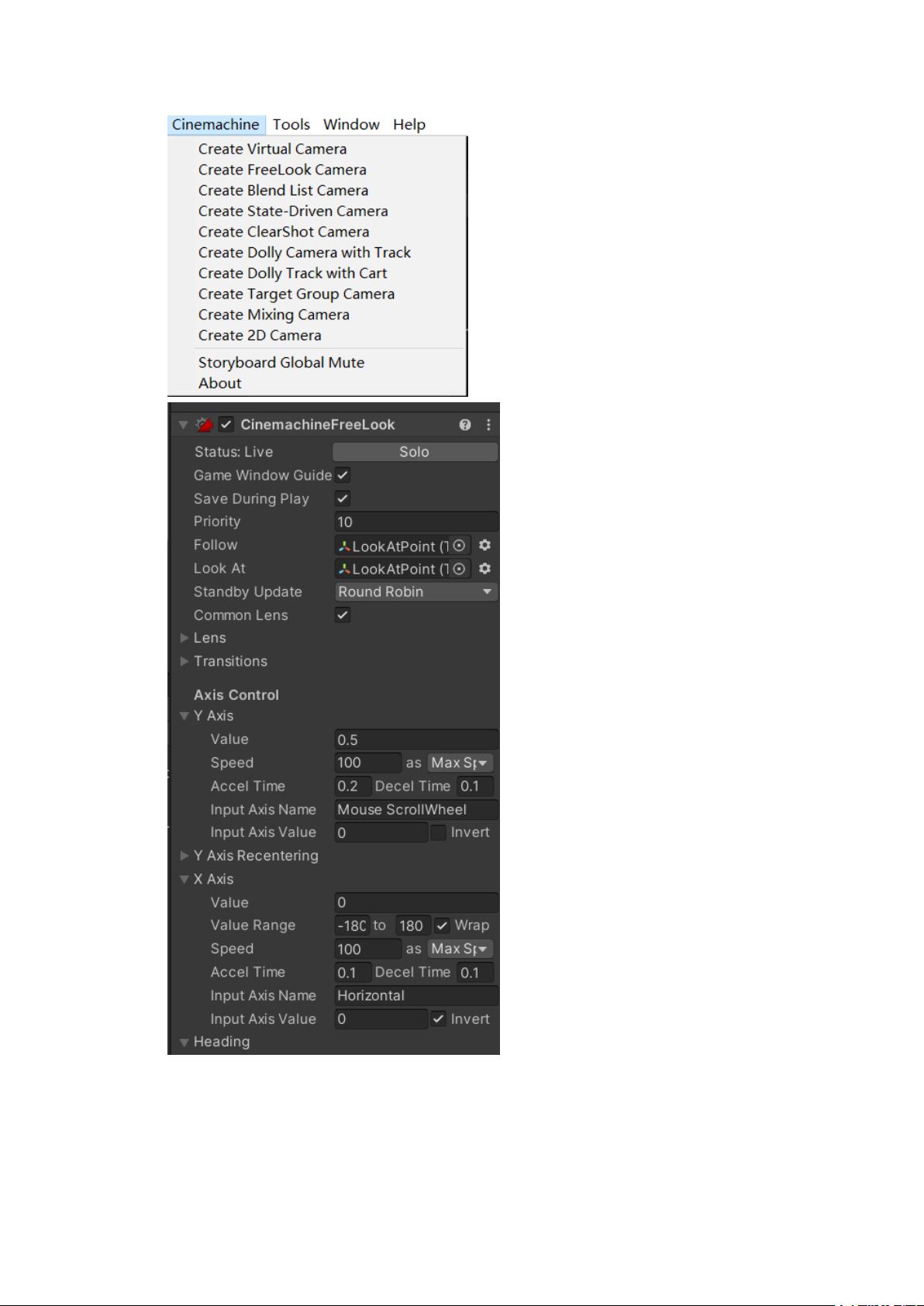
Task: Toggle the X Axis Wrap checkbox
Action: 442,925
